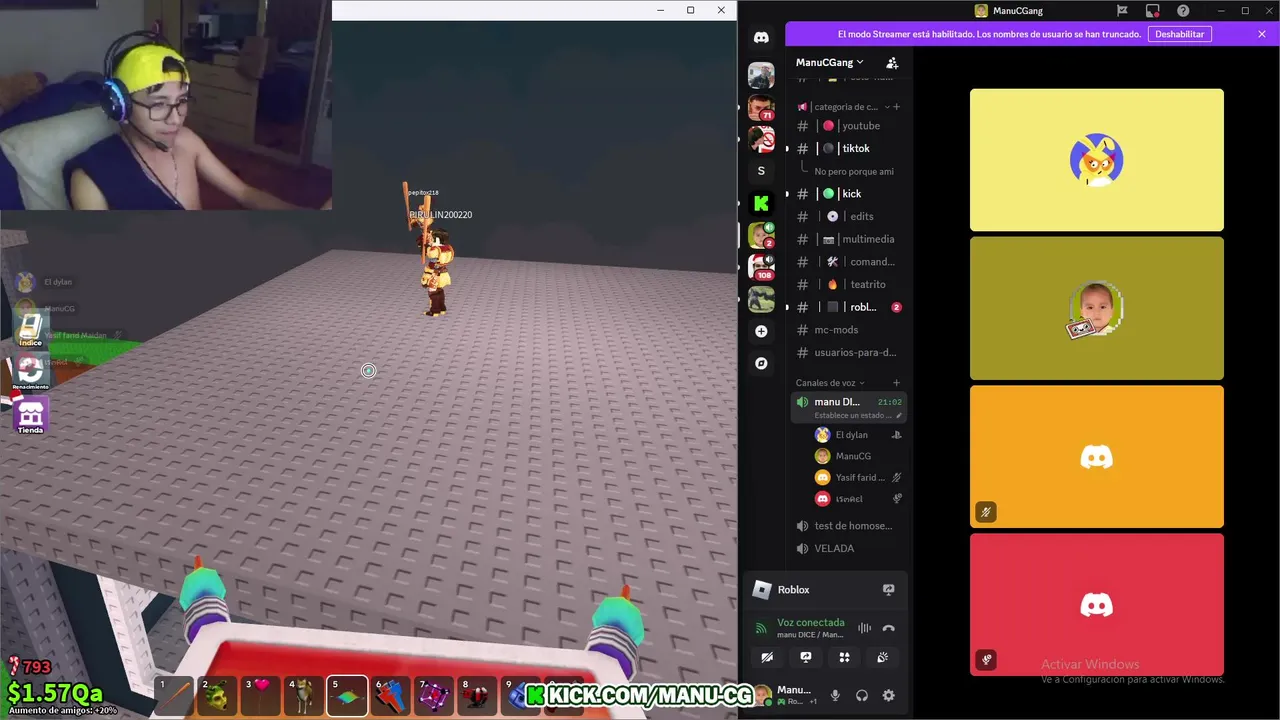Viewport: 1280px width, 720px height.
Task: Select hotbar slot 3 heart balloon
Action: [261, 696]
